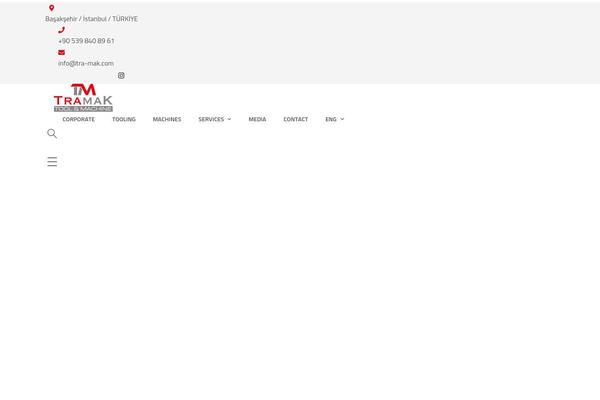Expand the ENG language chevron
Screen dimensions: 600x400
pos(342,119)
